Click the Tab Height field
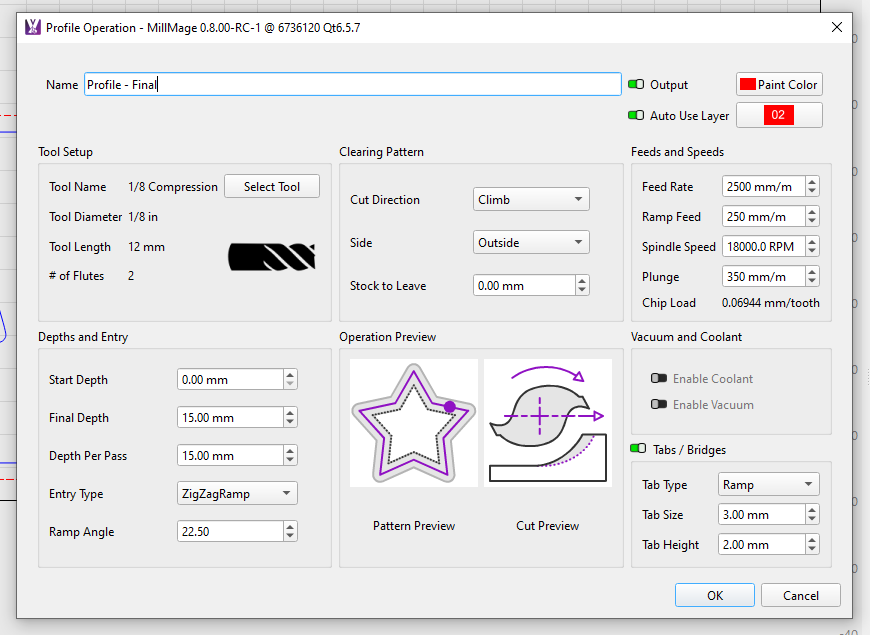Image resolution: width=870 pixels, height=635 pixels. click(x=761, y=545)
